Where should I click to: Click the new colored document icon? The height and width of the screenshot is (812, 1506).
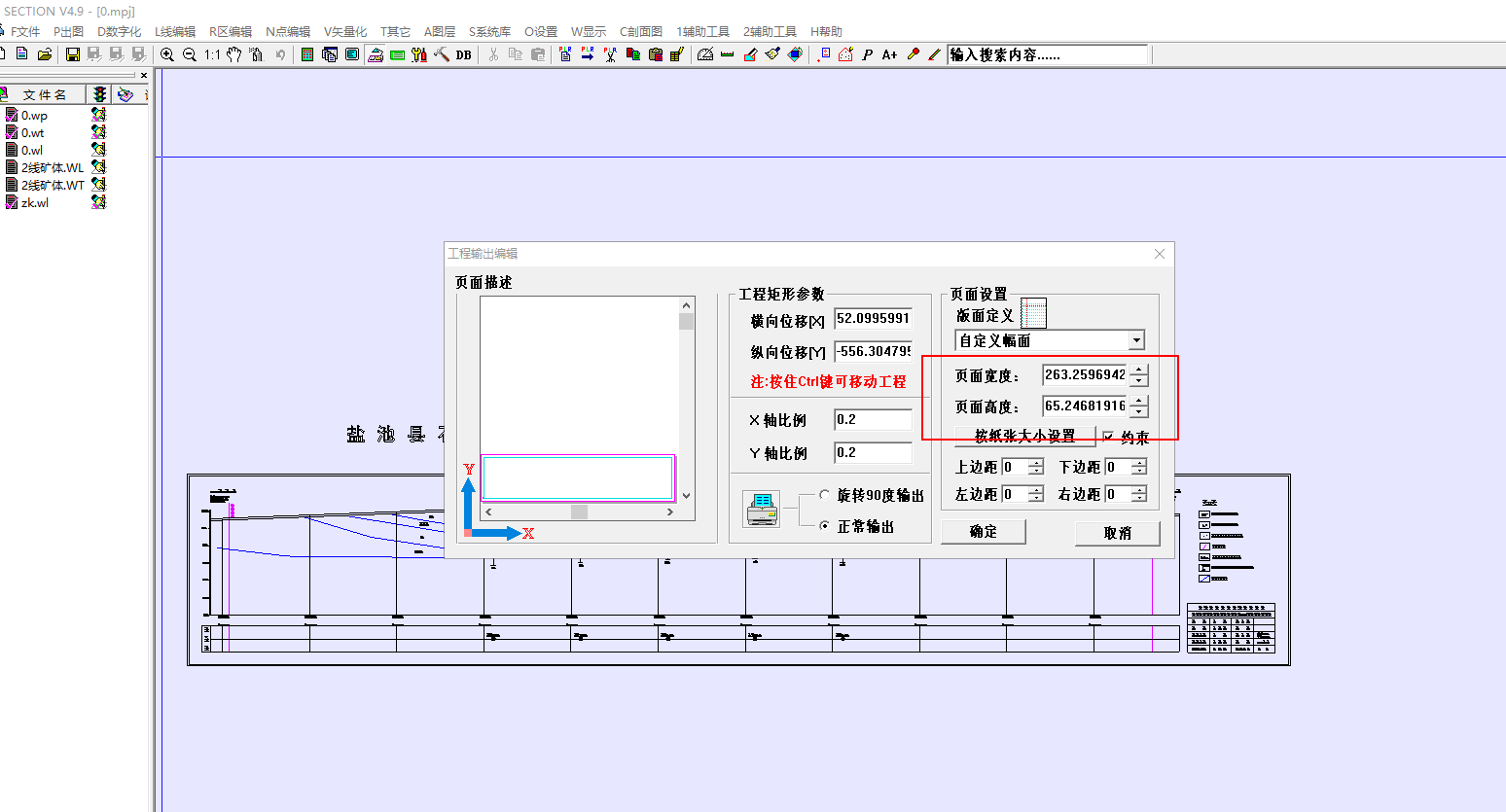(22, 54)
